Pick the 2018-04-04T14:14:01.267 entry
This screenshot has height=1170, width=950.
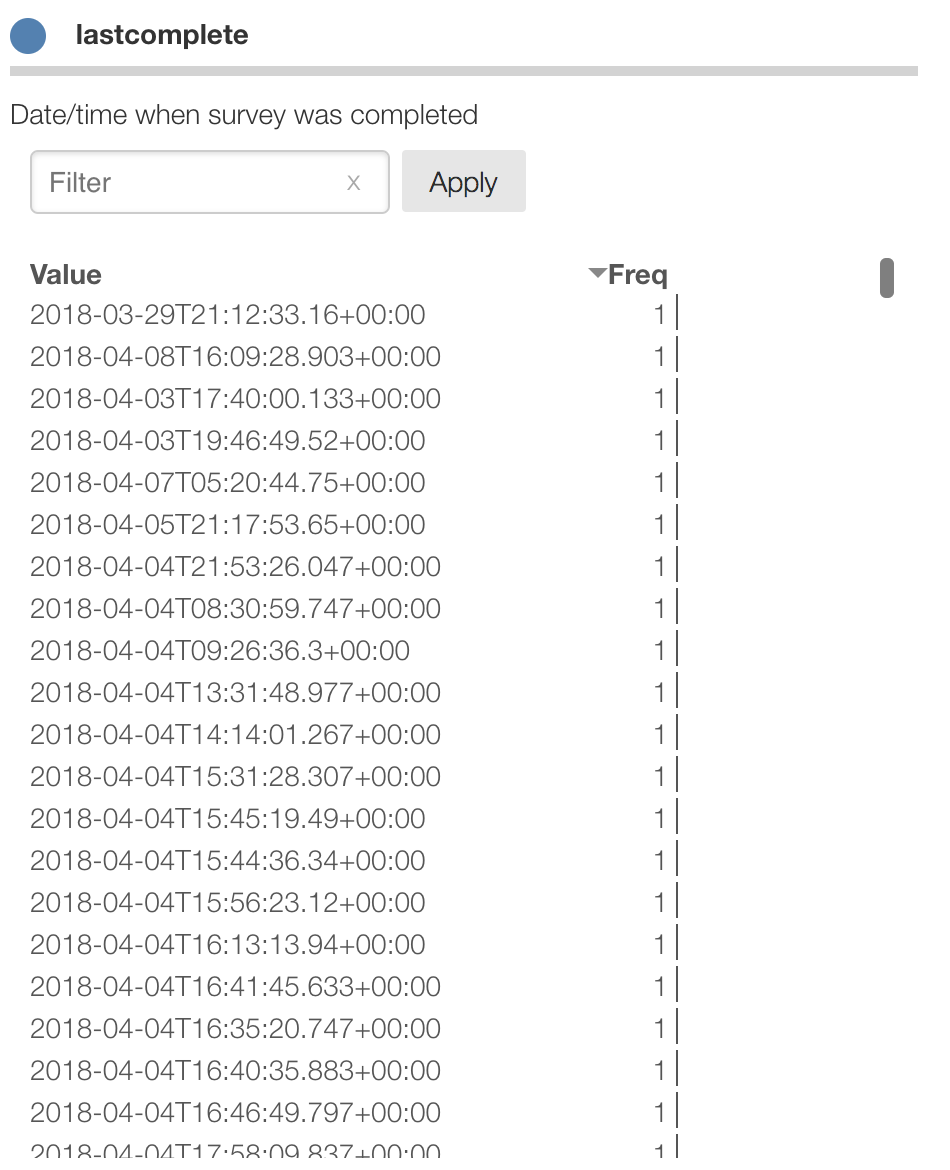tap(235, 735)
